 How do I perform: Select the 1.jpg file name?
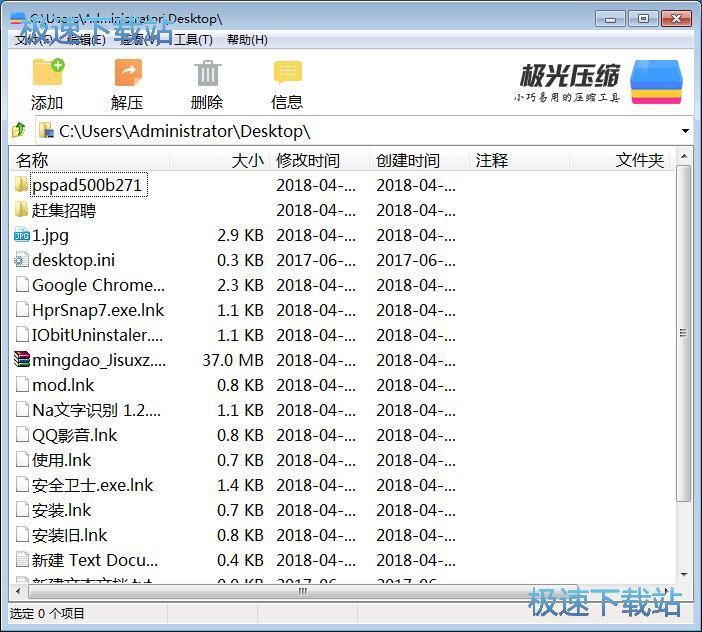tap(50, 235)
